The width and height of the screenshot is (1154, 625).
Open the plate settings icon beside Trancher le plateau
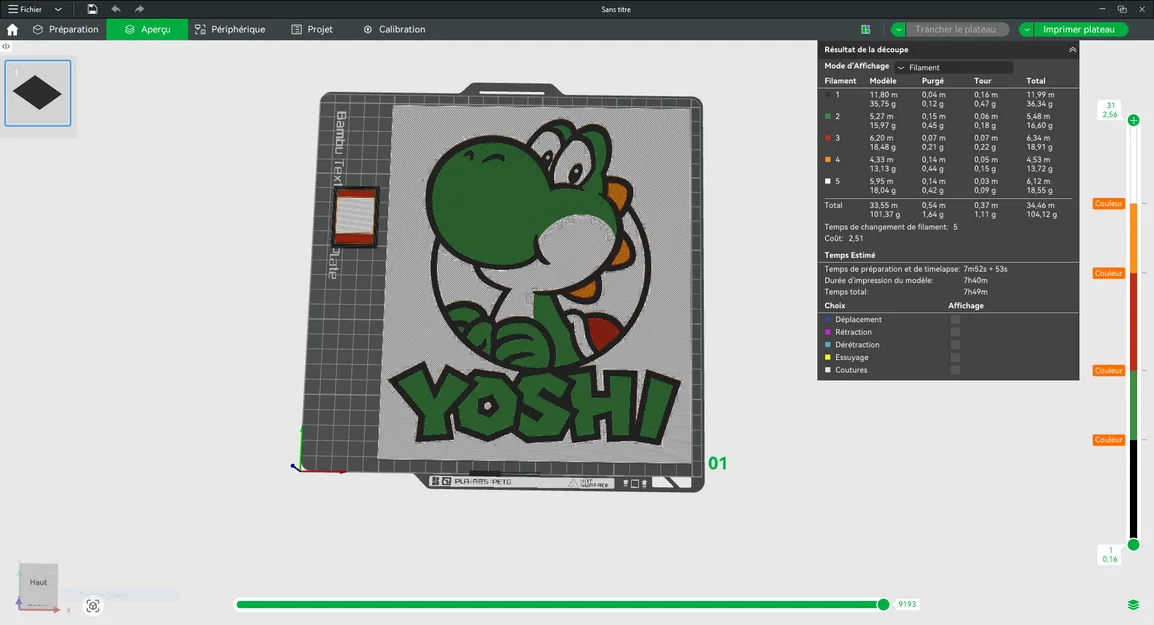point(866,29)
